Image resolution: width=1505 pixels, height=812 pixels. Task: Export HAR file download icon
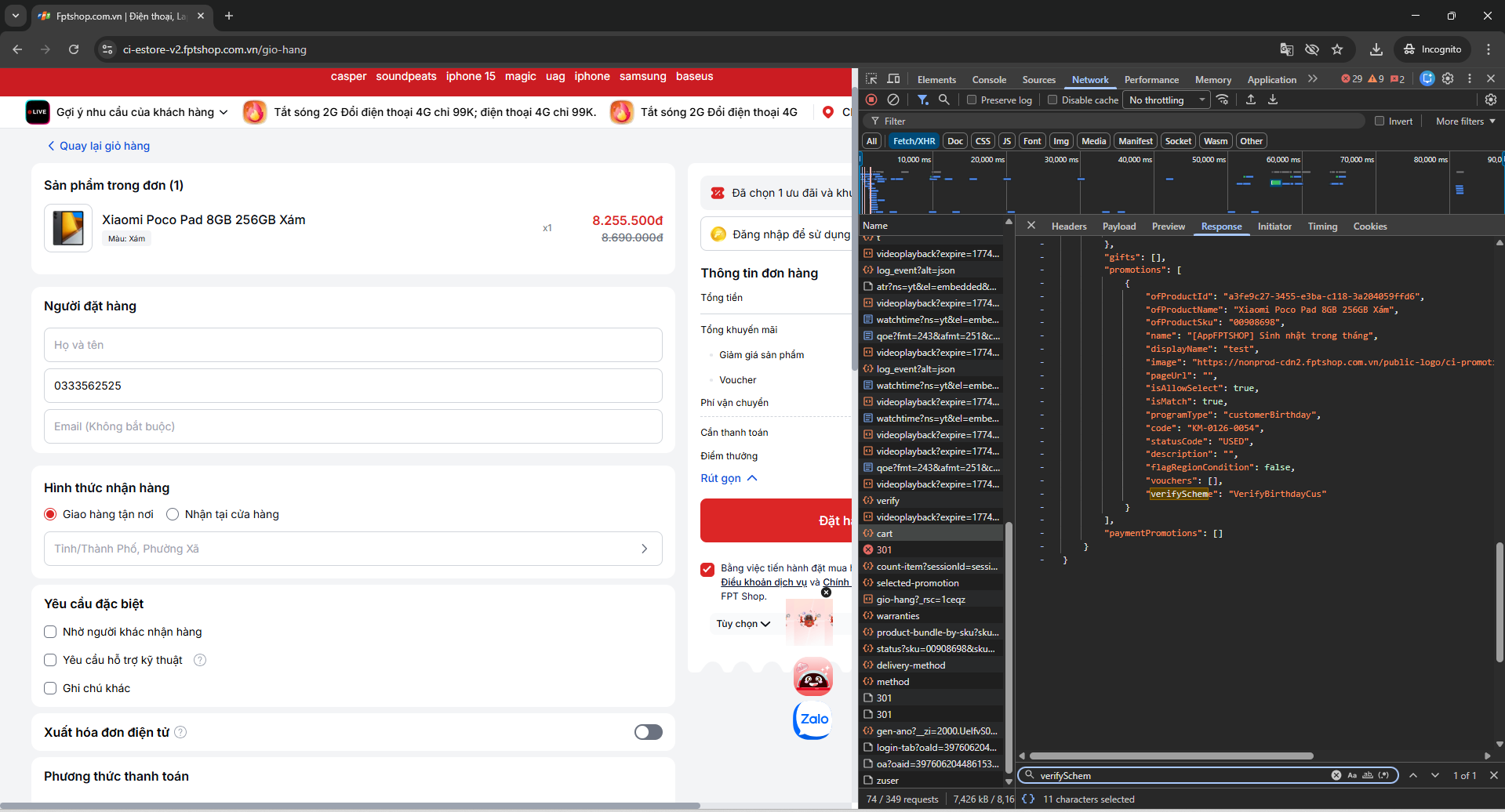[1273, 100]
